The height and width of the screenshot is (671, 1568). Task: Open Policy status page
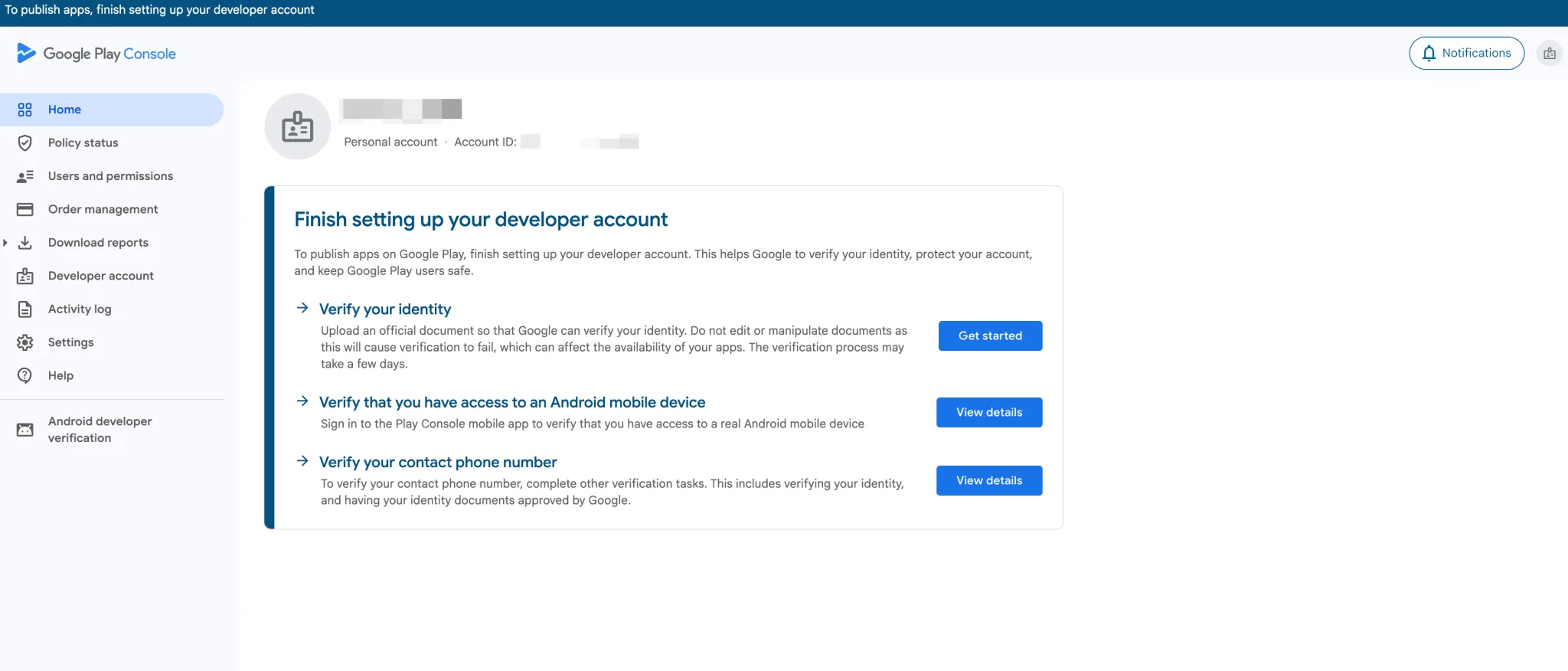[112, 142]
